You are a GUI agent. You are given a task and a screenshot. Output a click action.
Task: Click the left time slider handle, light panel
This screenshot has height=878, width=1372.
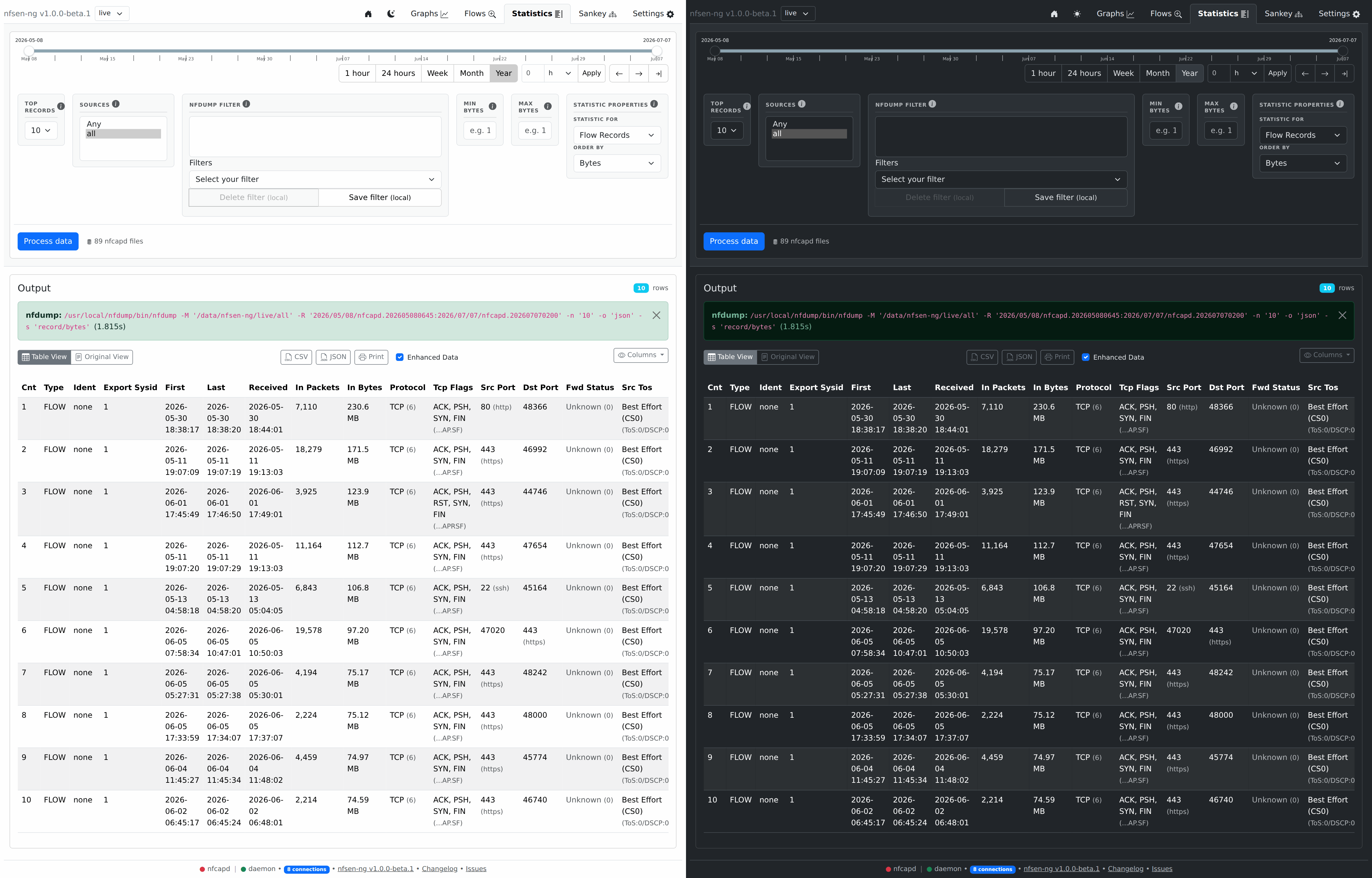(x=29, y=51)
